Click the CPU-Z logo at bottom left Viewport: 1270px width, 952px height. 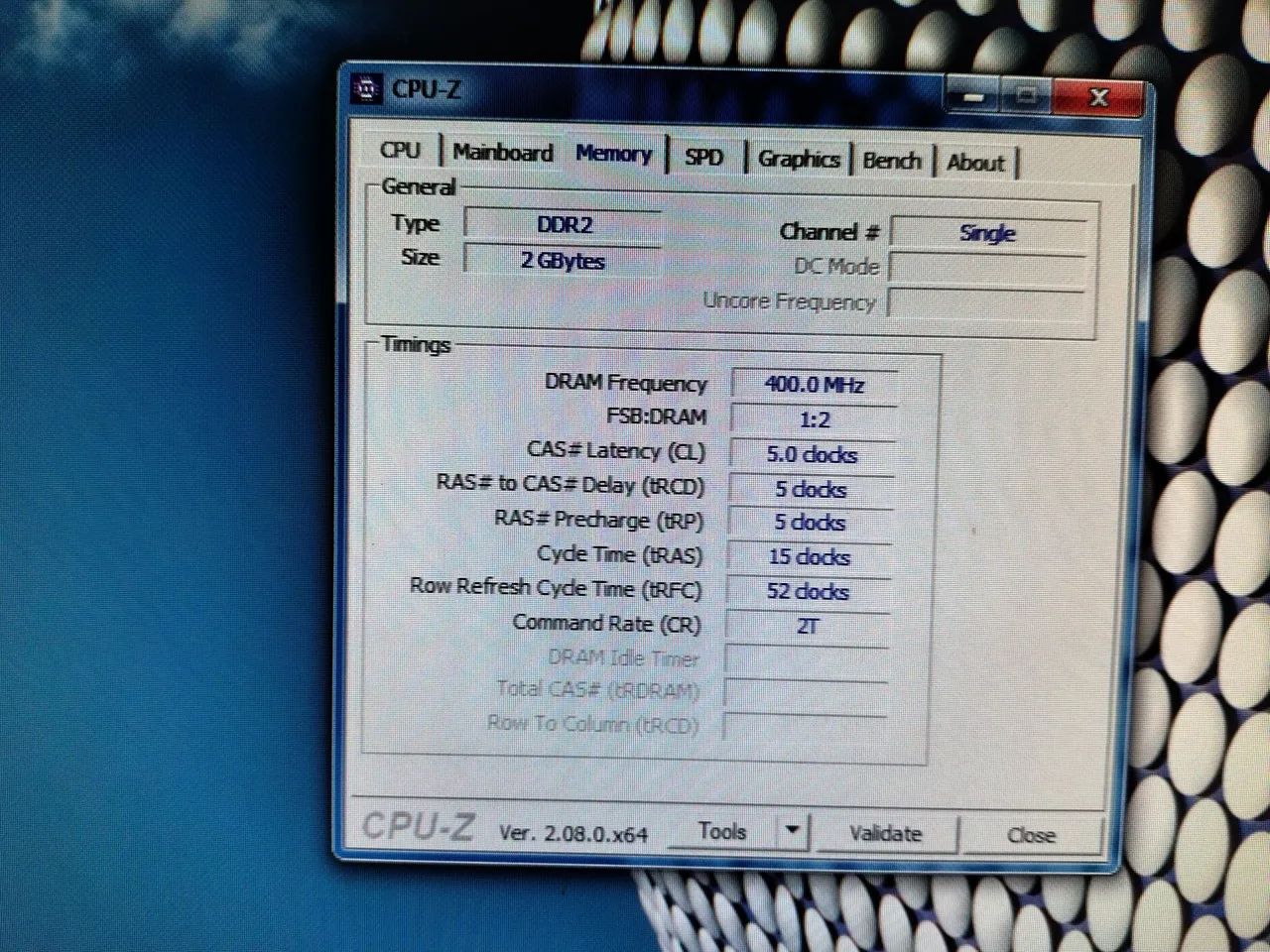click(x=418, y=826)
